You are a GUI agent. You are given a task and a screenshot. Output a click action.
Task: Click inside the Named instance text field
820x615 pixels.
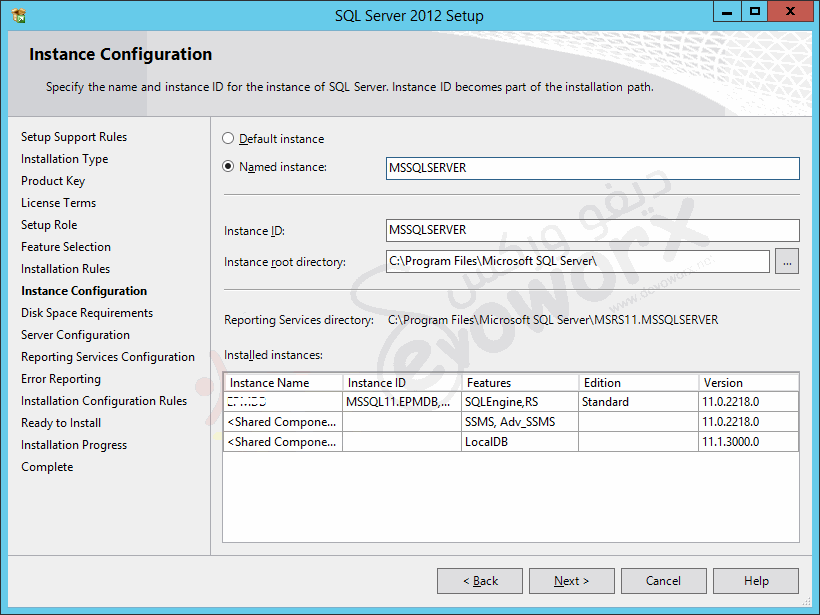[x=592, y=168]
